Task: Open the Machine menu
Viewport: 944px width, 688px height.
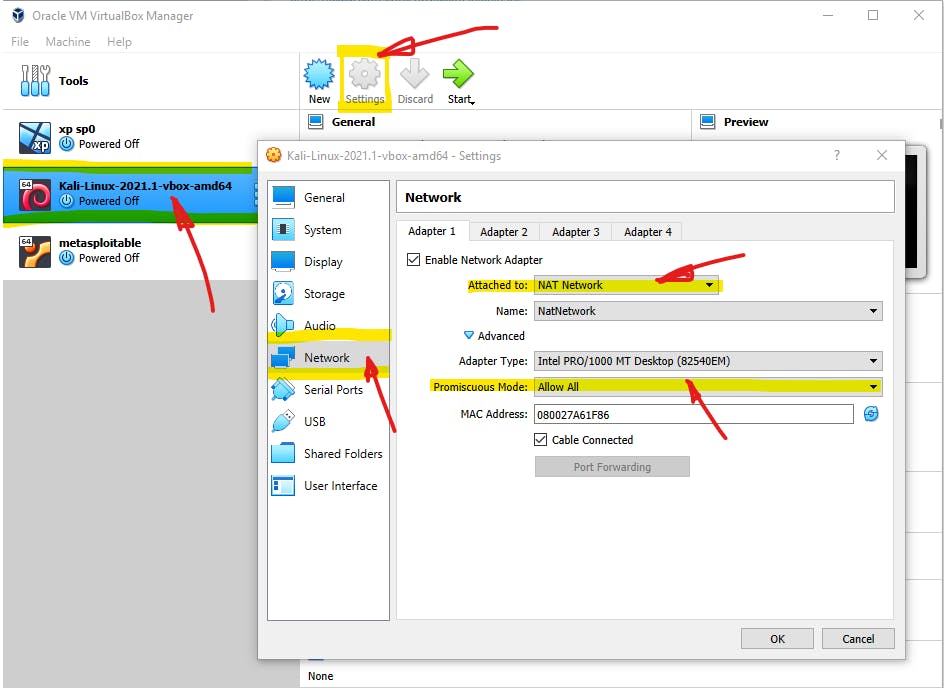Action: (x=68, y=42)
